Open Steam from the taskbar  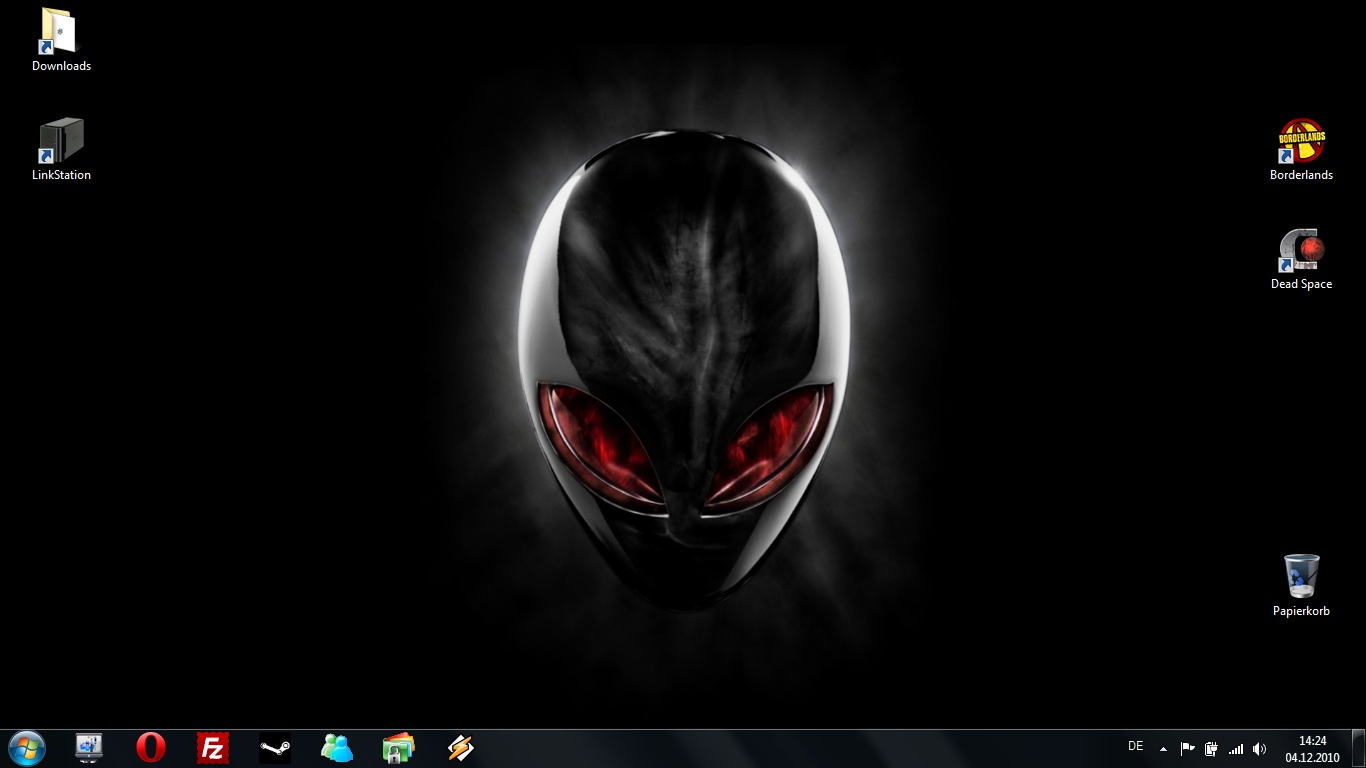[x=275, y=747]
